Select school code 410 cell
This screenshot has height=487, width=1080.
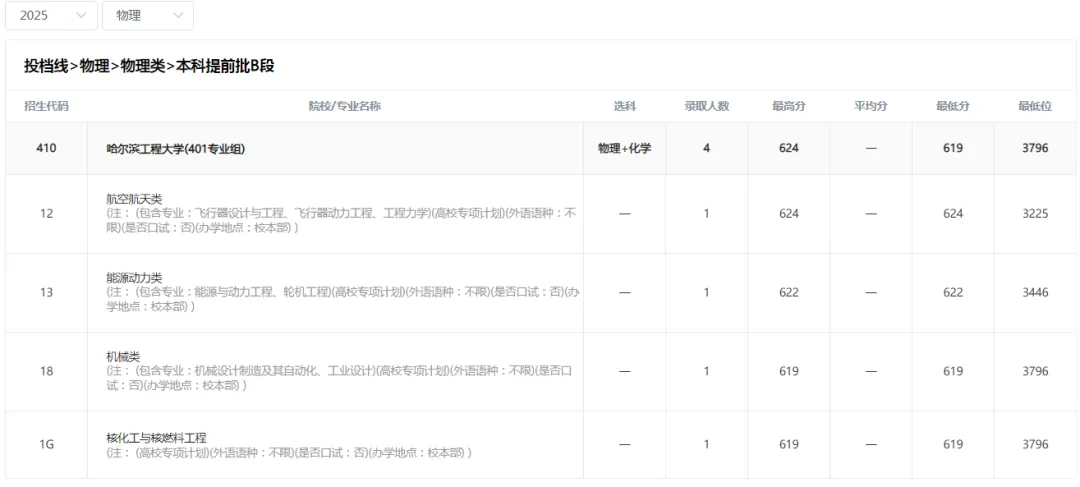pos(46,148)
